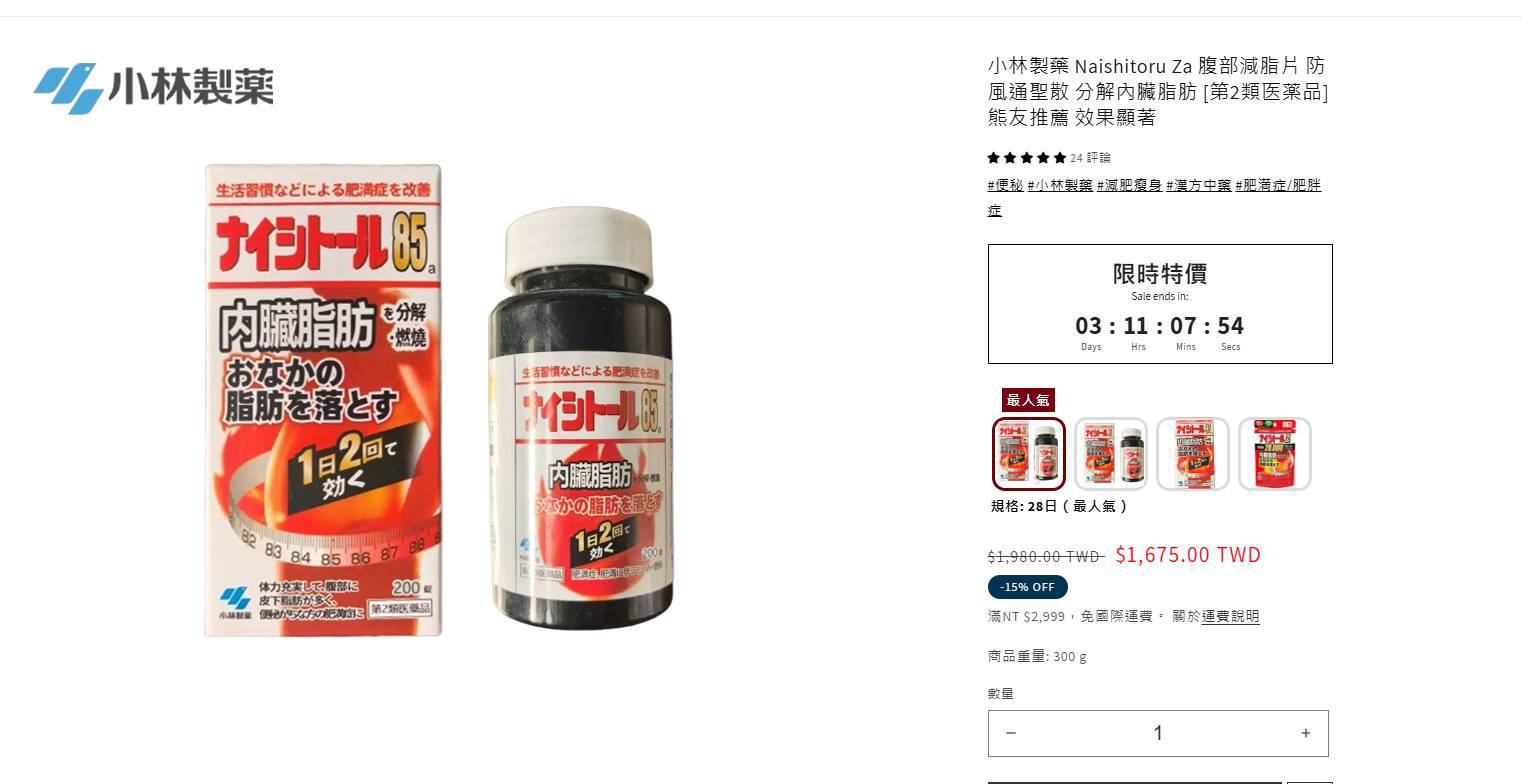Select the third box-only variant thumbnail

point(1193,454)
